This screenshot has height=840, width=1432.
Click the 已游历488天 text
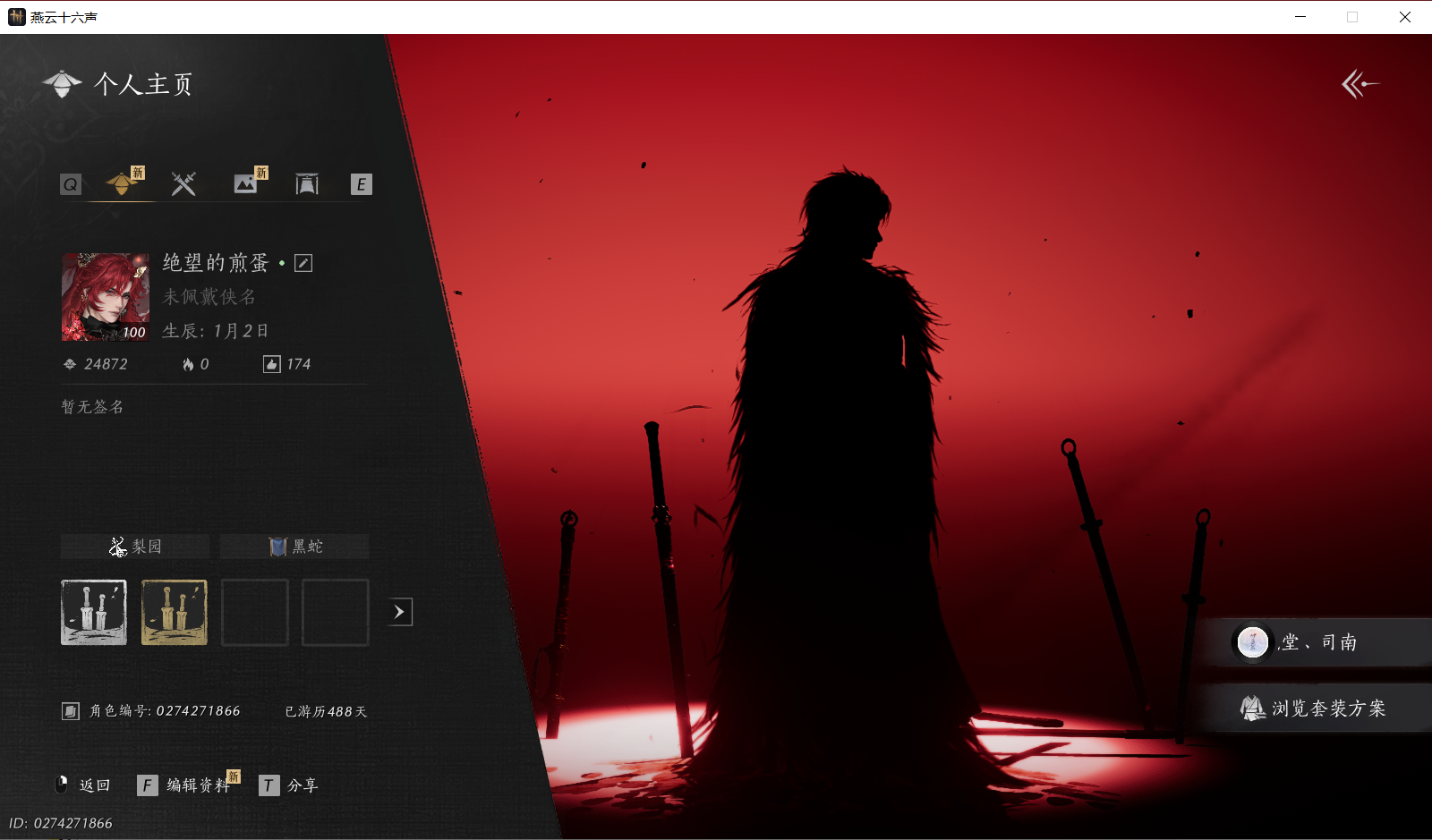[326, 712]
